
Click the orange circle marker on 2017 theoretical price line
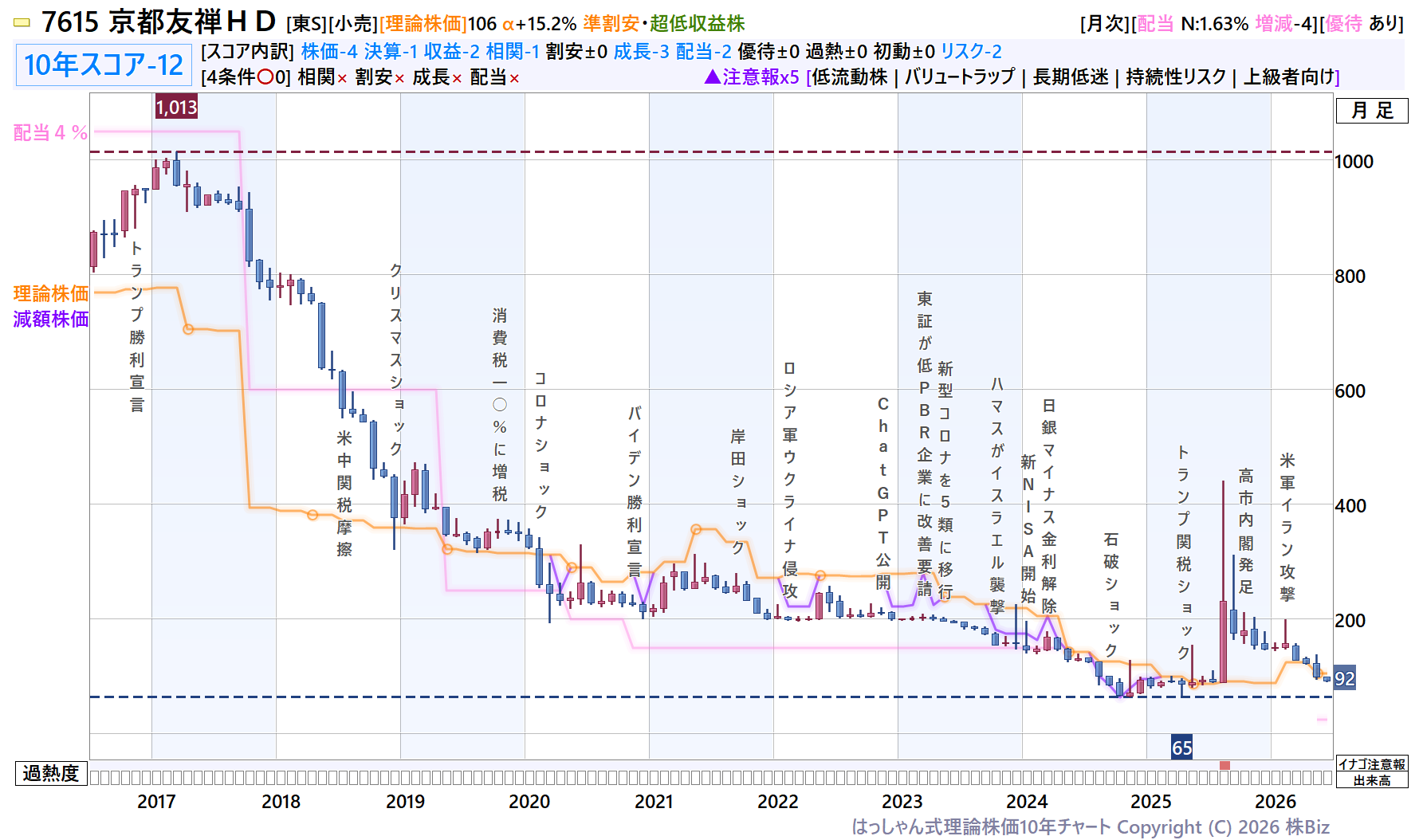pyautogui.click(x=188, y=329)
